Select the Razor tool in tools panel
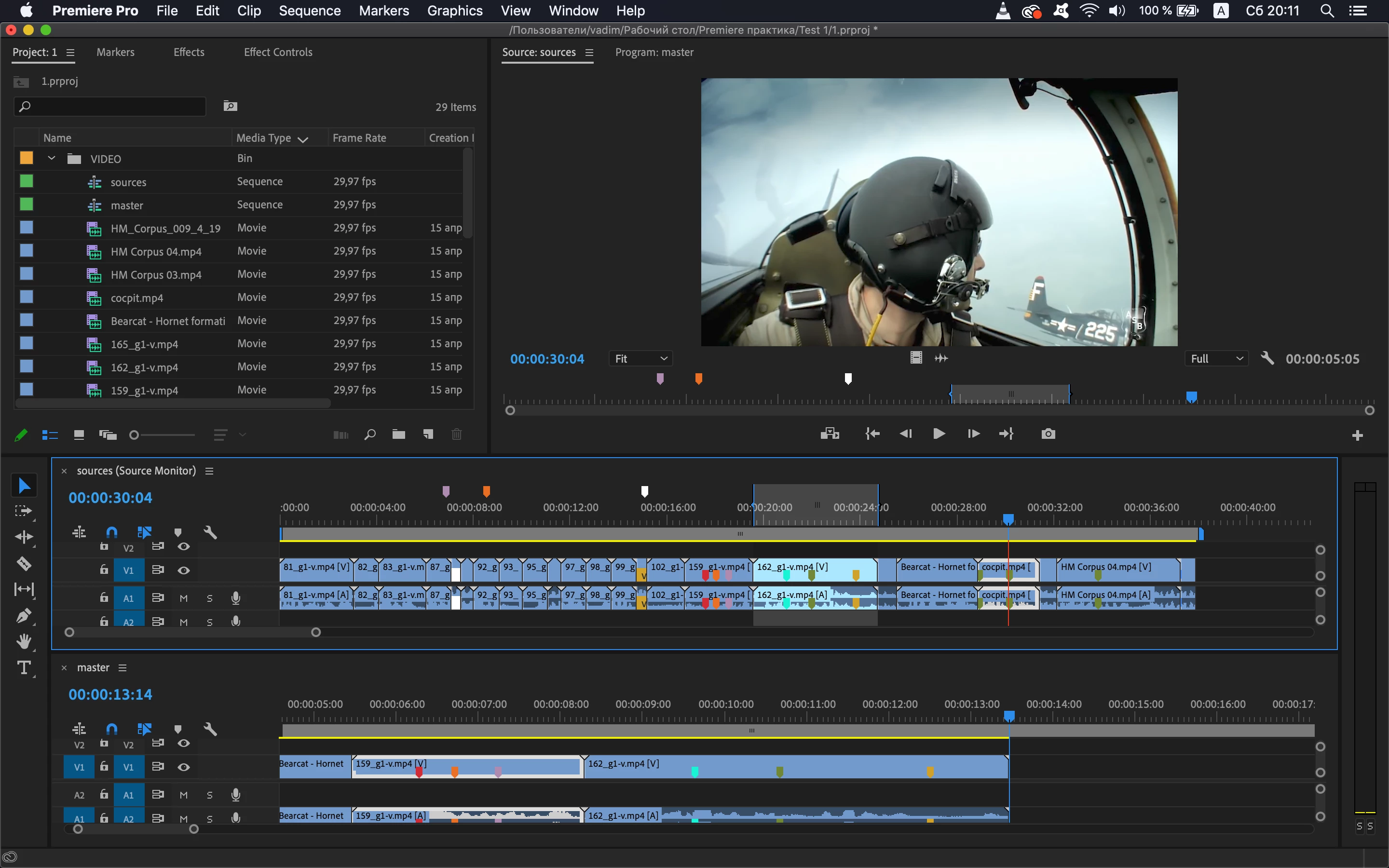 coord(24,563)
